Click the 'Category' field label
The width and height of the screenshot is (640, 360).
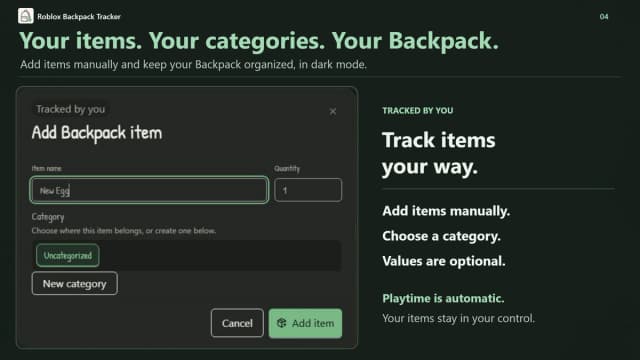[48, 217]
